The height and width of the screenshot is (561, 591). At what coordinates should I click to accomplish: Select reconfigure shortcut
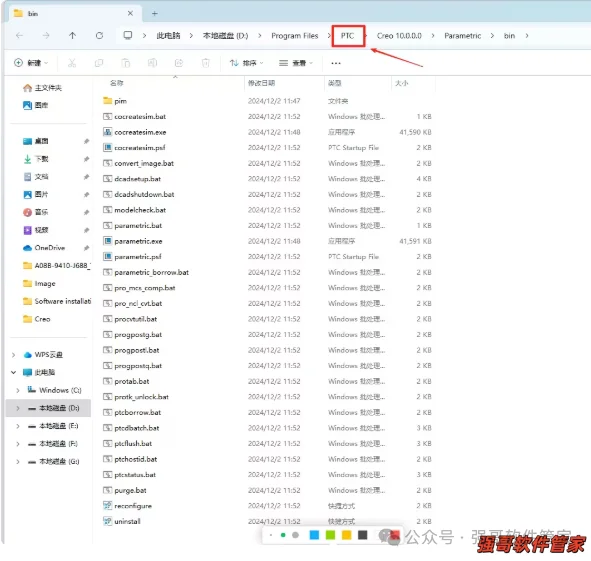coord(127,506)
